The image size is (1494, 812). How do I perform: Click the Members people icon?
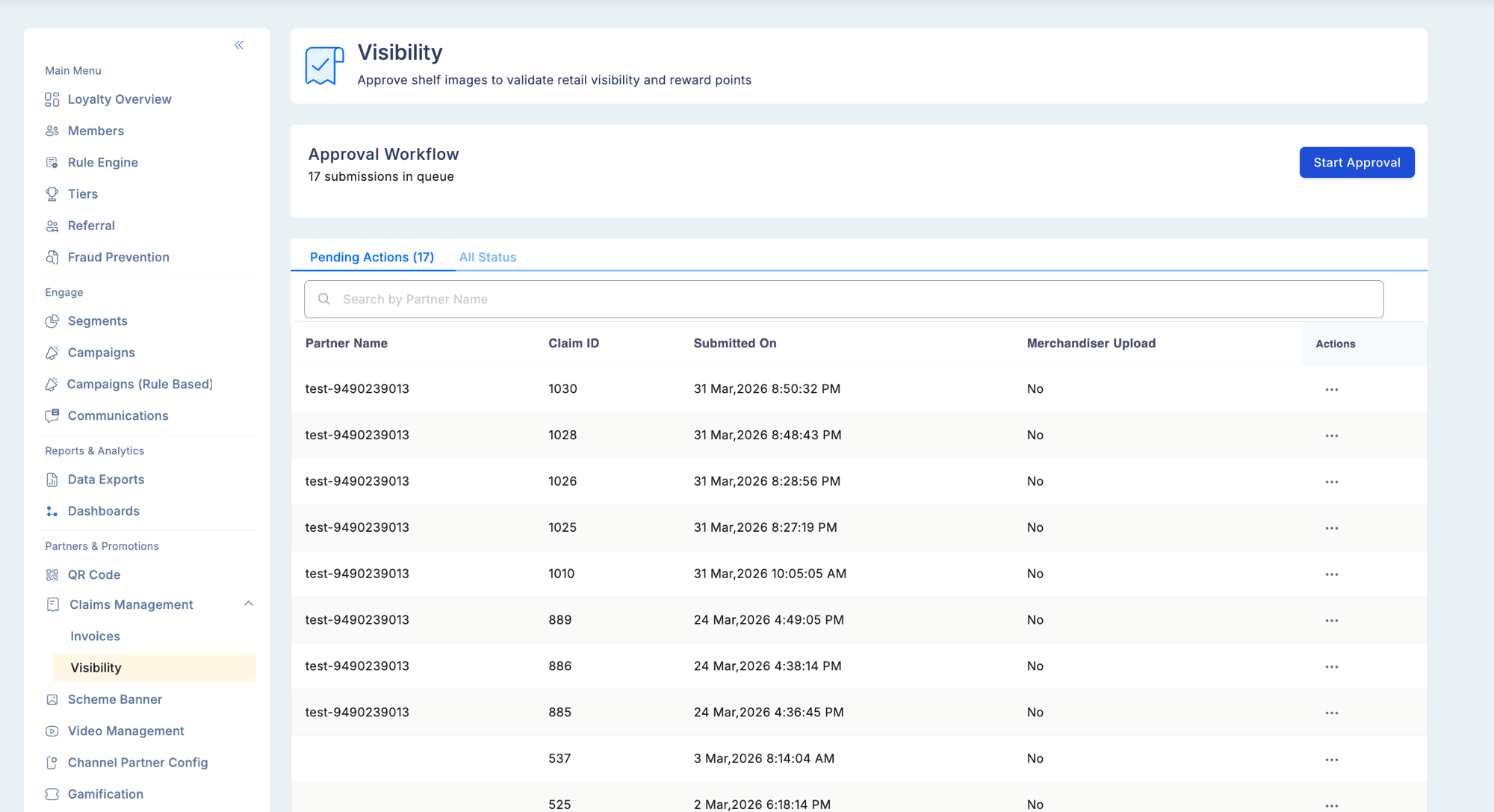[52, 131]
